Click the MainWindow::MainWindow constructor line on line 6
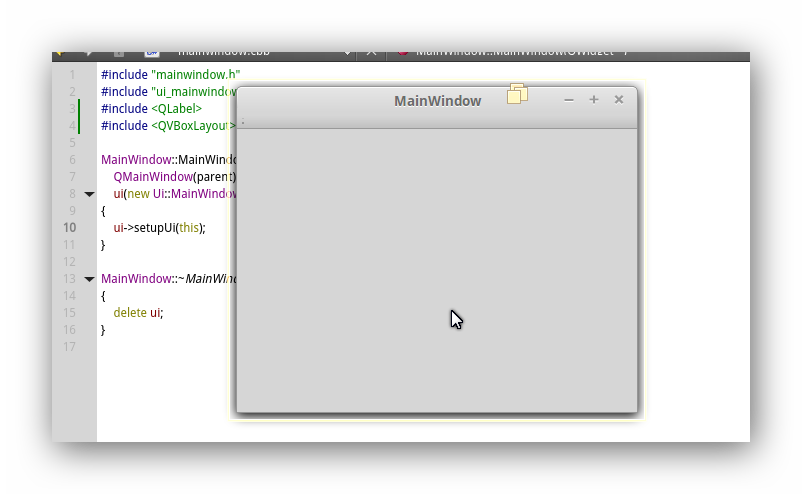Viewport: 802px width, 494px height. [168, 160]
